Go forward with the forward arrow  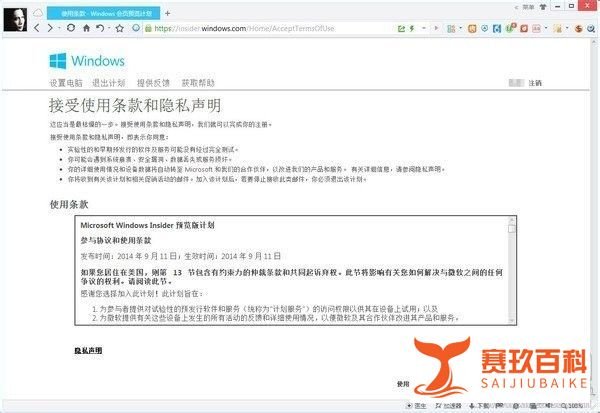[50, 28]
